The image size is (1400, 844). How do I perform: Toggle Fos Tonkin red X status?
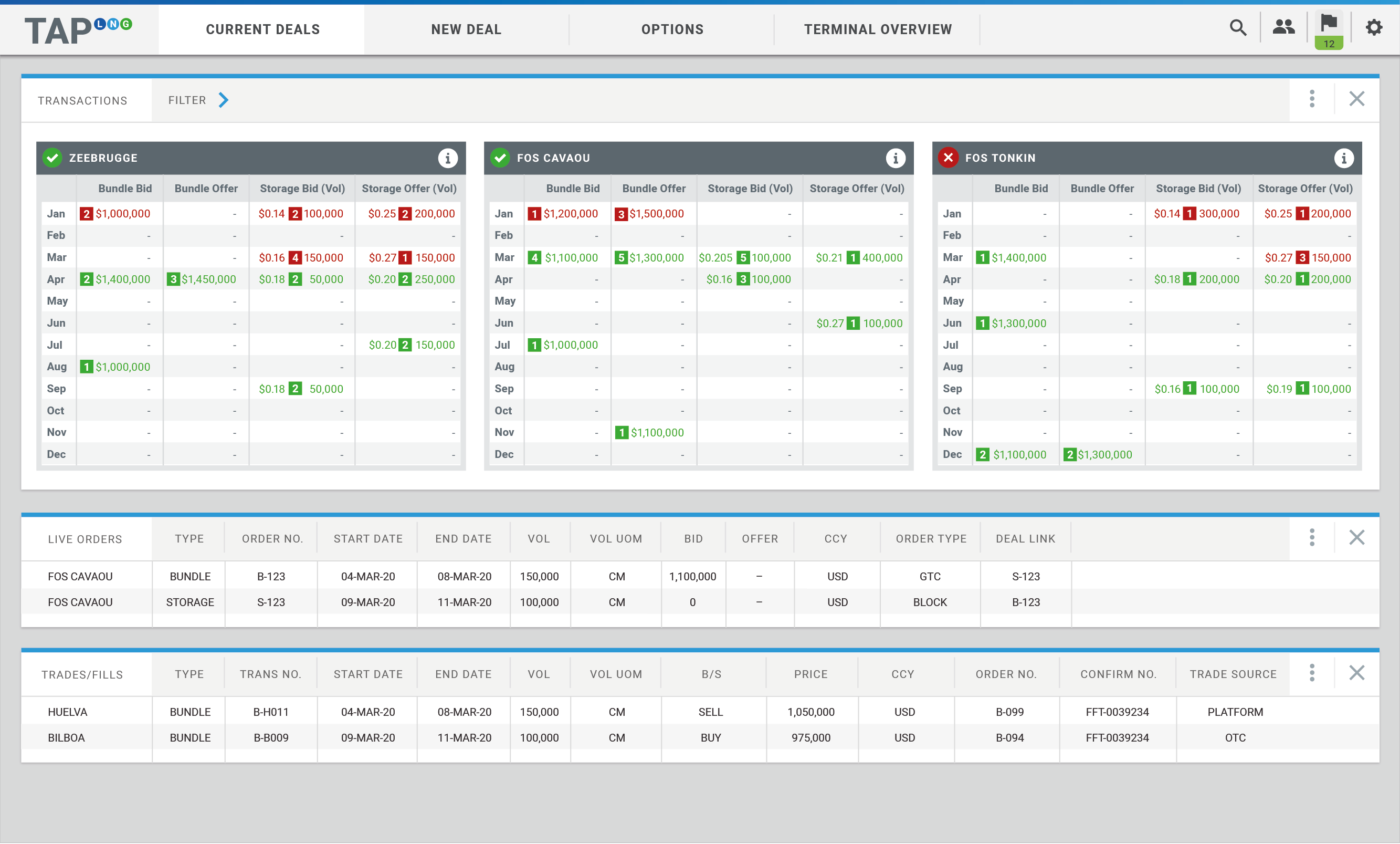949,158
